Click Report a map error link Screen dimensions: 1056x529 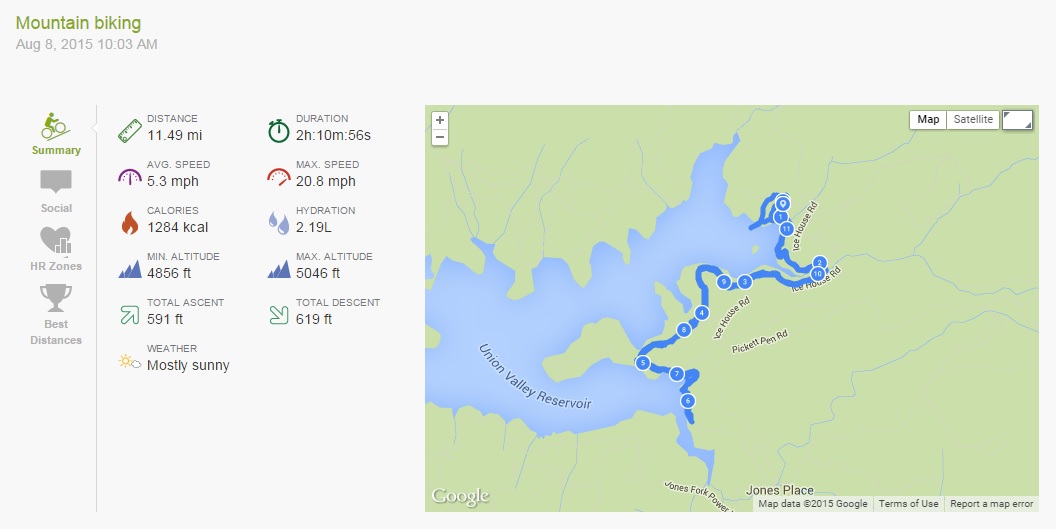click(x=992, y=504)
